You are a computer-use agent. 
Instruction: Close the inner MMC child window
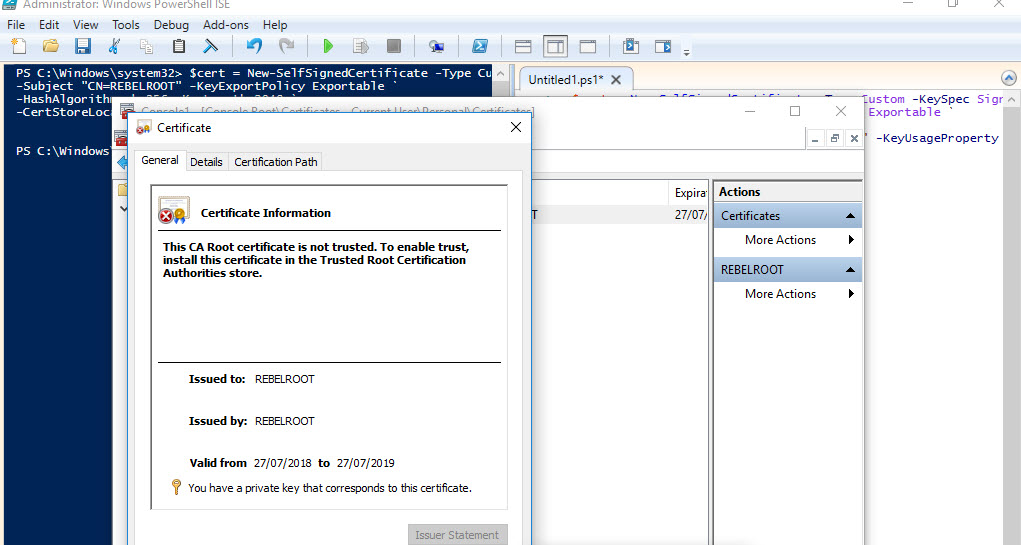pyautogui.click(x=854, y=139)
